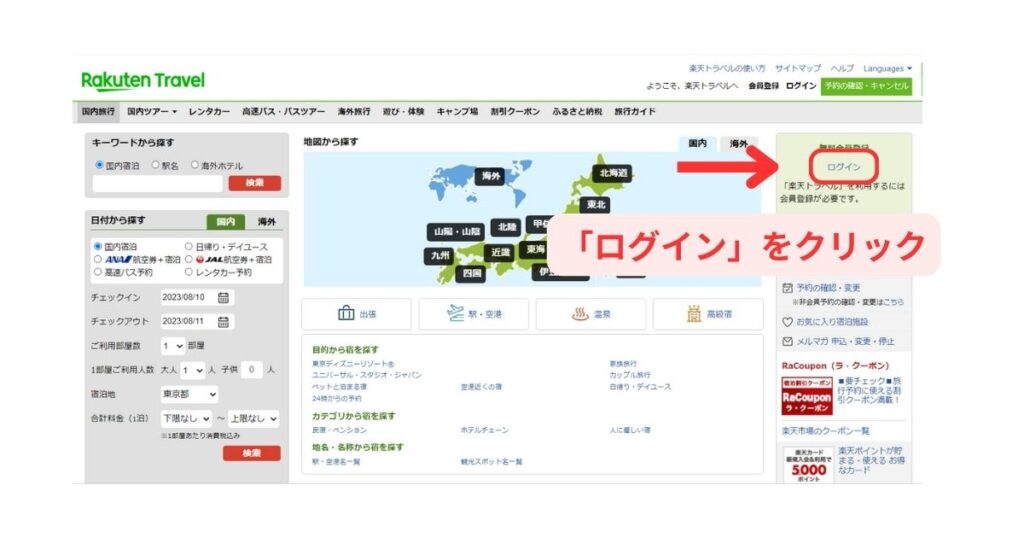Image resolution: width=1024 pixels, height=538 pixels.
Task: Open the サイトマップ link
Action: pyautogui.click(x=797, y=69)
